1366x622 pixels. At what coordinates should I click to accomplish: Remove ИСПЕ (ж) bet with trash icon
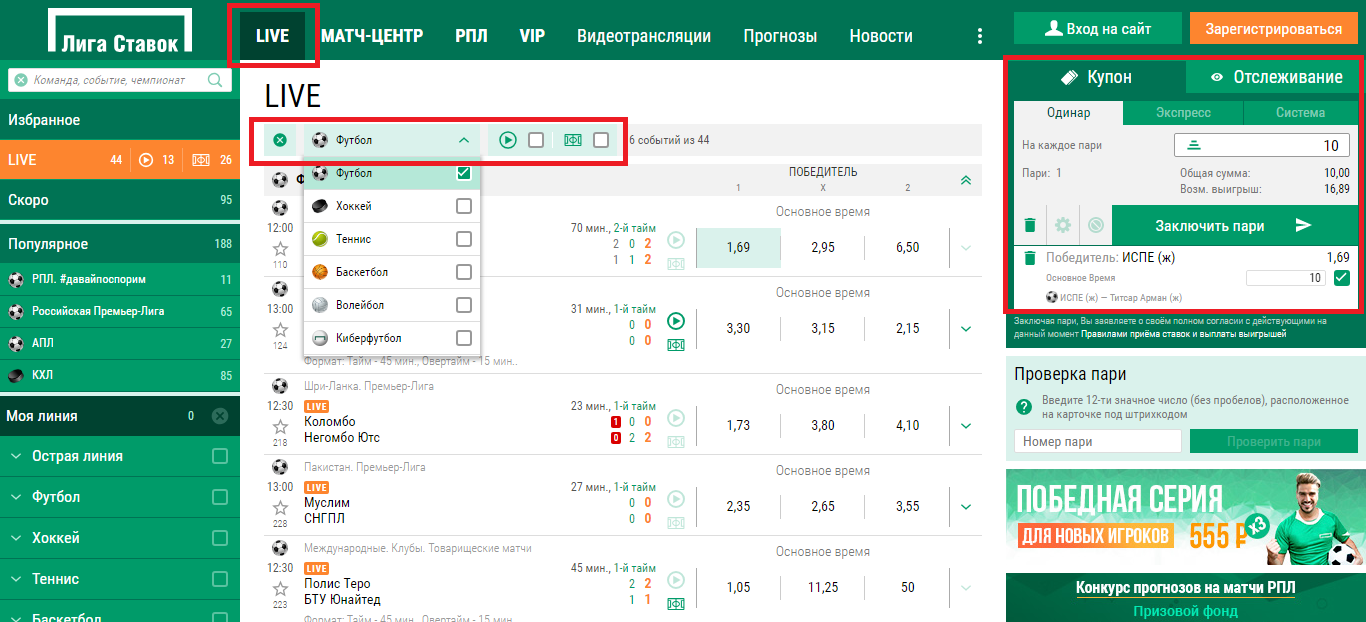tap(1030, 258)
